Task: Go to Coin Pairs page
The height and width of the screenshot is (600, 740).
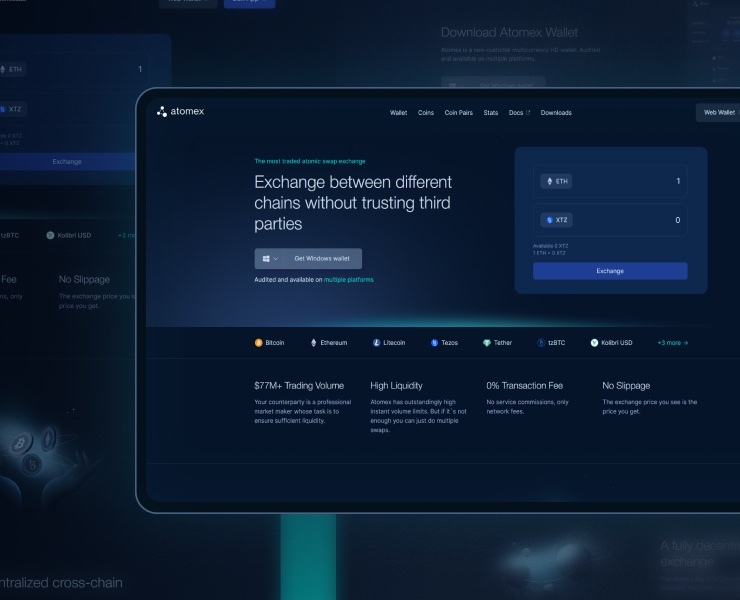Action: (x=458, y=113)
